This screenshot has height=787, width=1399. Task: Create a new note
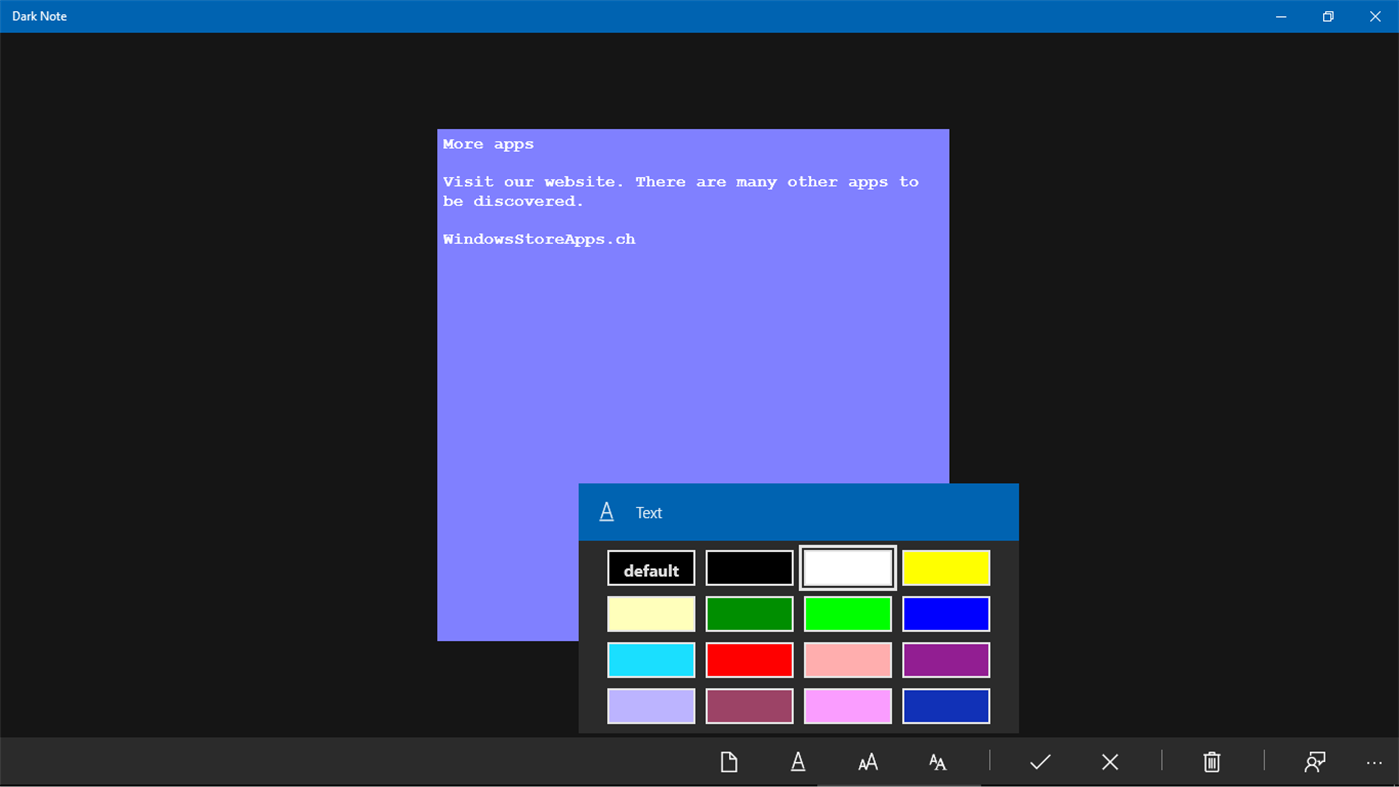pyautogui.click(x=729, y=761)
